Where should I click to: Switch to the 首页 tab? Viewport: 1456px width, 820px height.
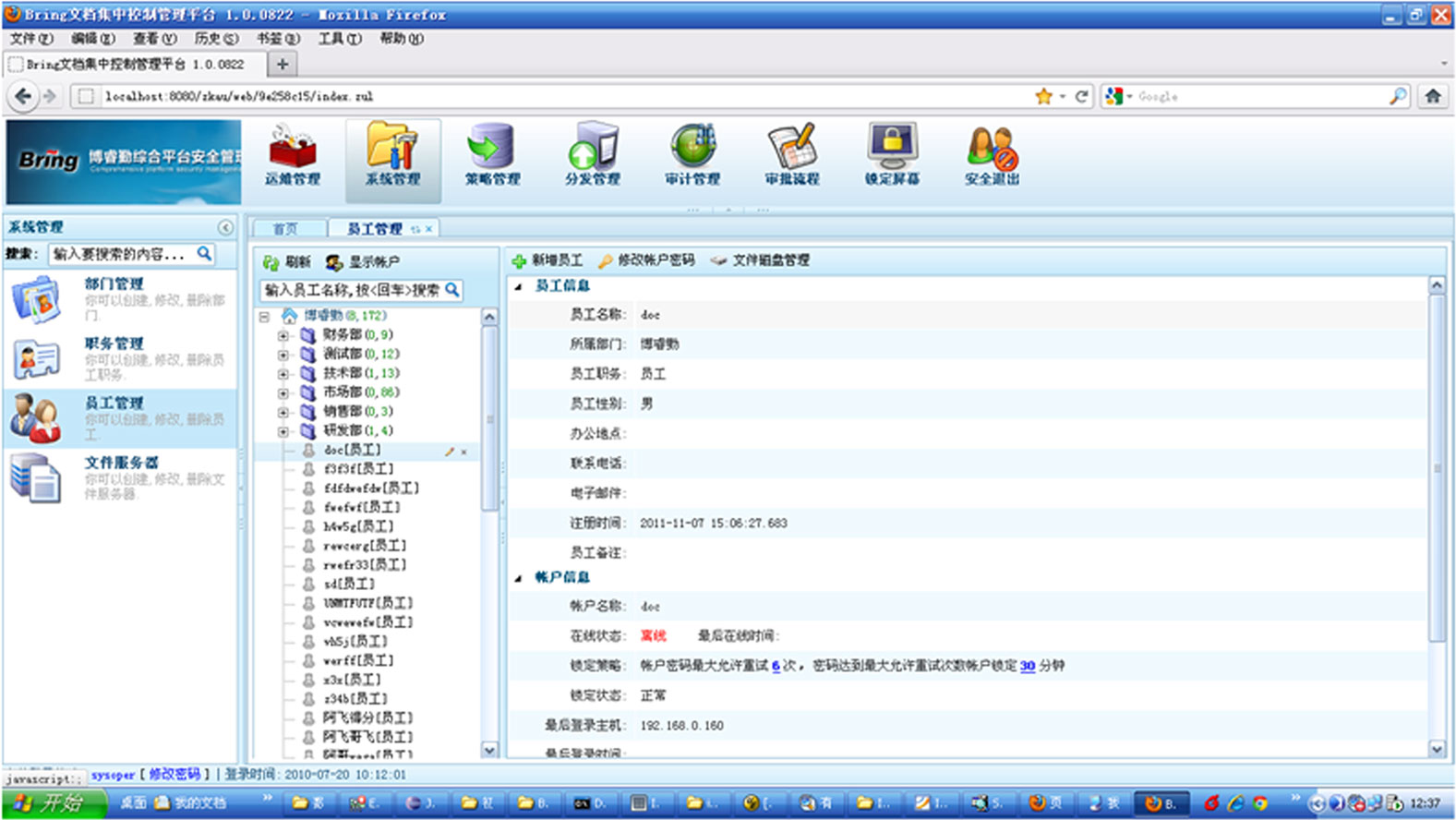(x=286, y=229)
